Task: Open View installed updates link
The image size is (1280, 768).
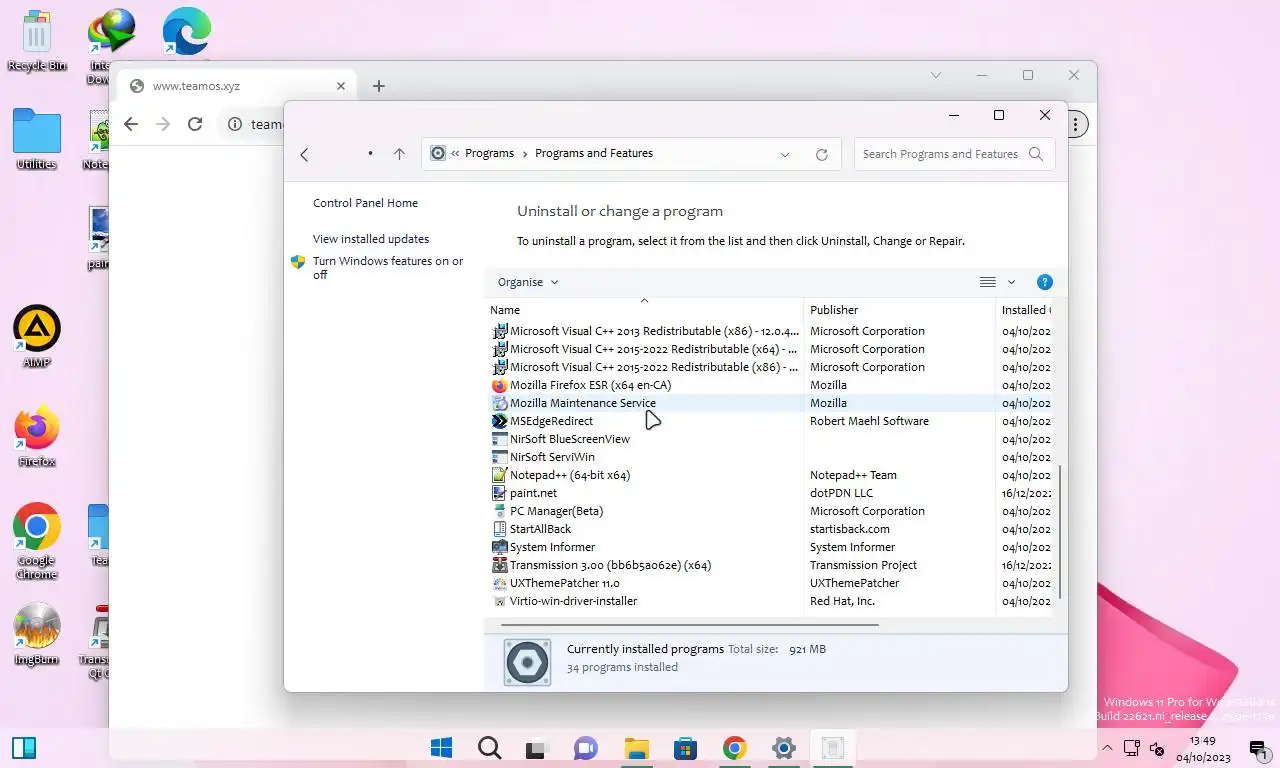Action: [371, 239]
